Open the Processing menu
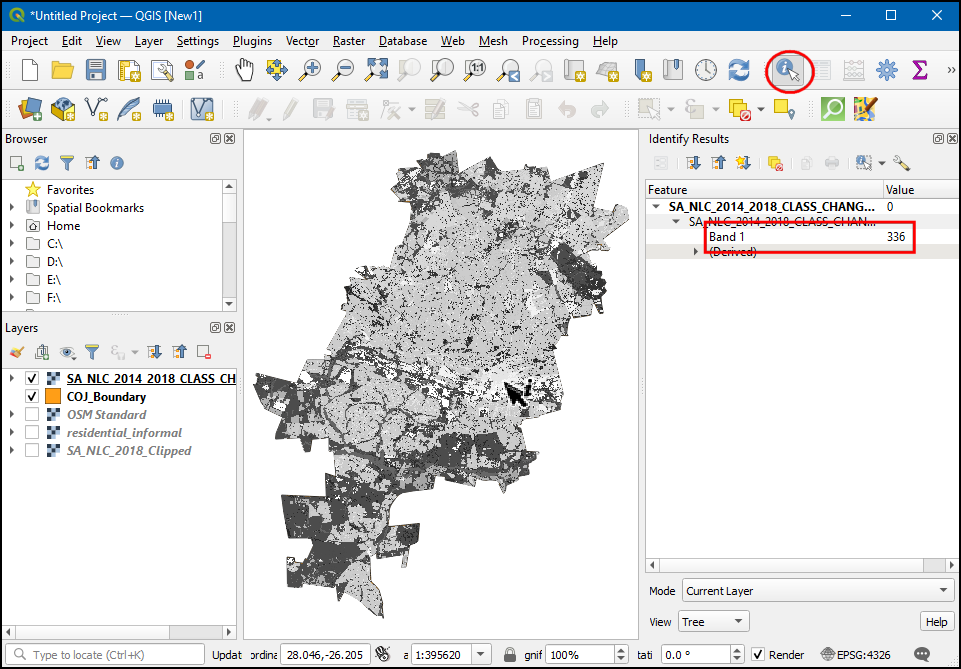This screenshot has width=961, height=669. [549, 41]
